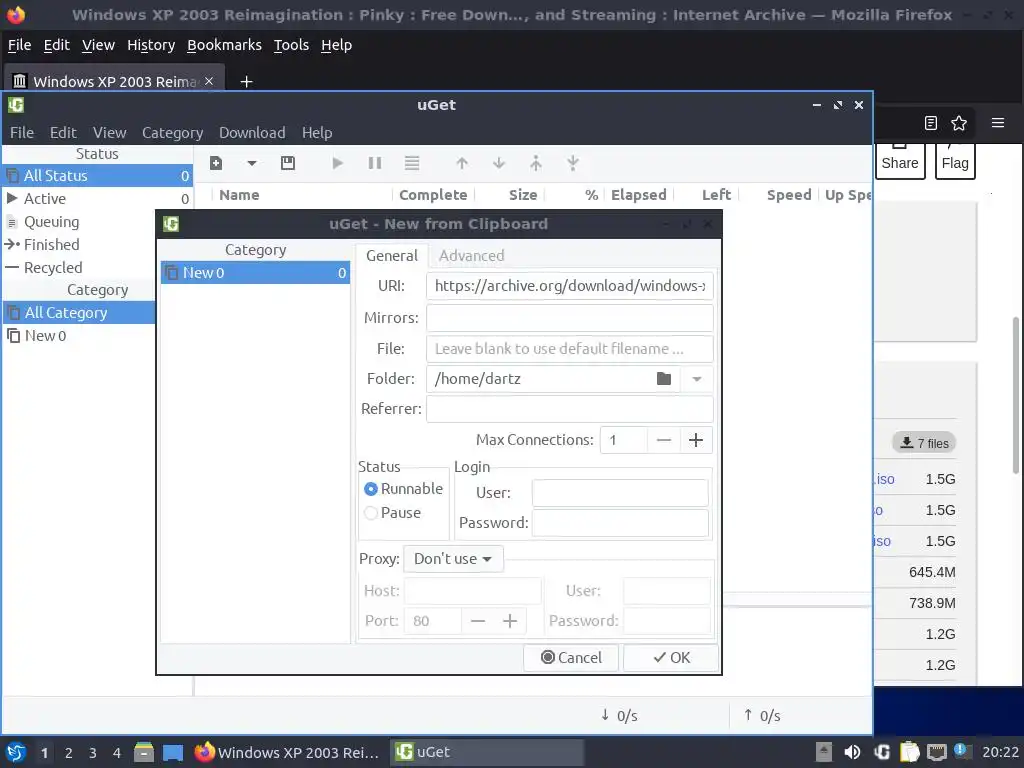Screen dimensions: 1024x768
Task: Open a new Firefox tab with plus
Action: click(x=246, y=82)
